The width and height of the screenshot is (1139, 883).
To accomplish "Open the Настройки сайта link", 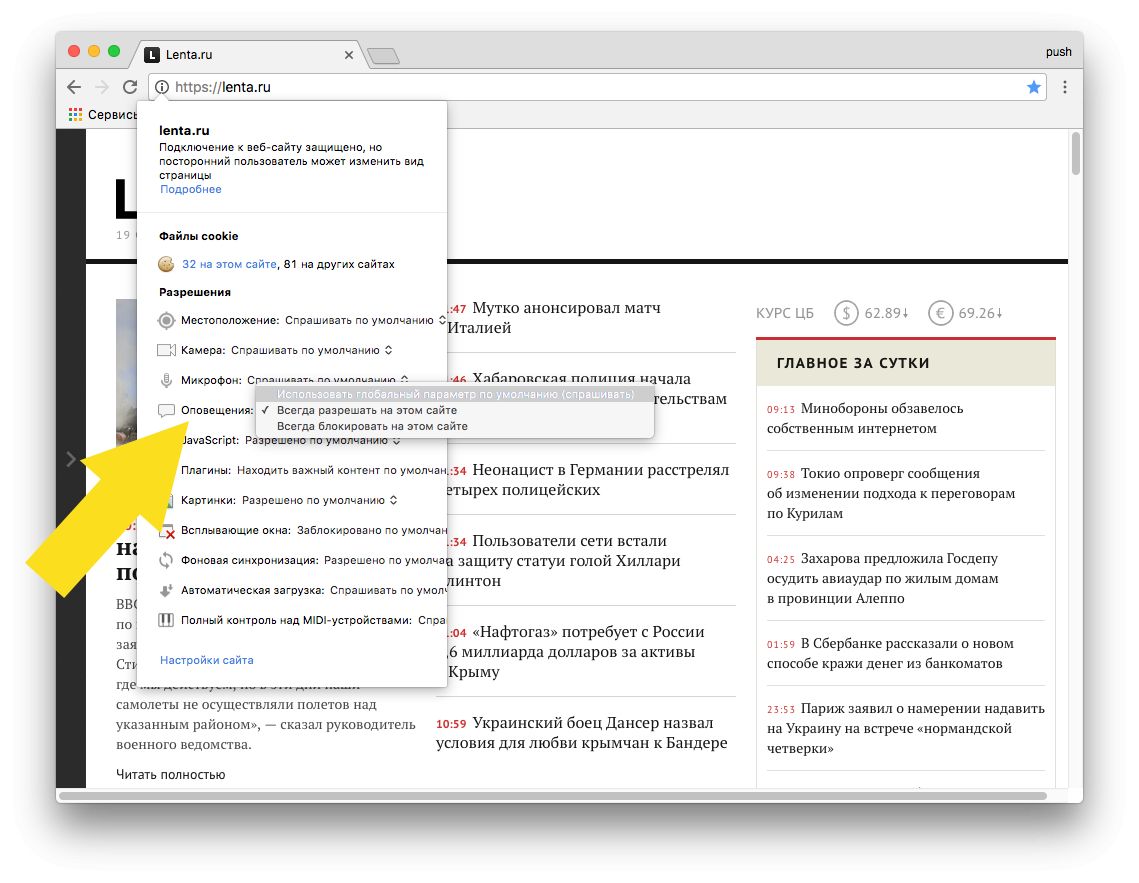I will pyautogui.click(x=206, y=660).
